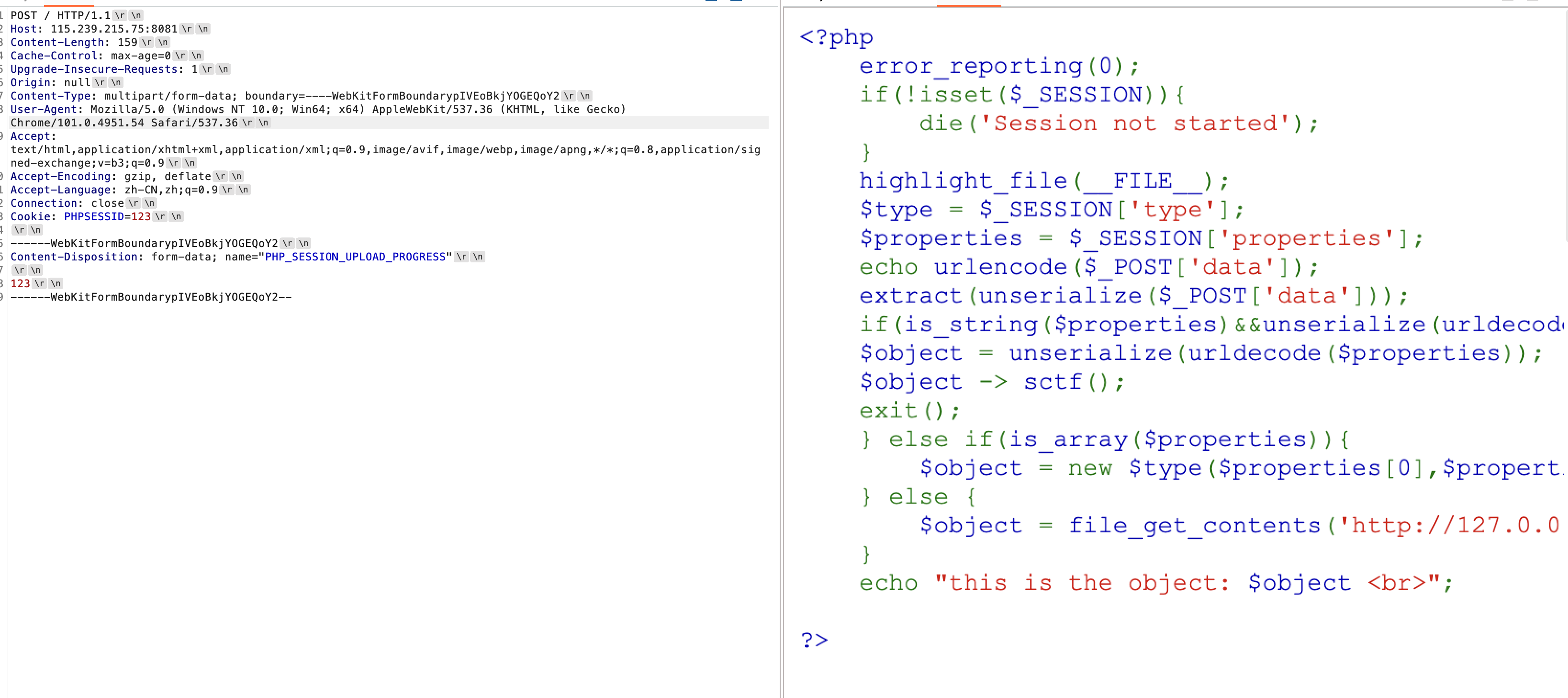
Task: Click the orange-underlined tab in response pane
Action: pos(968,2)
